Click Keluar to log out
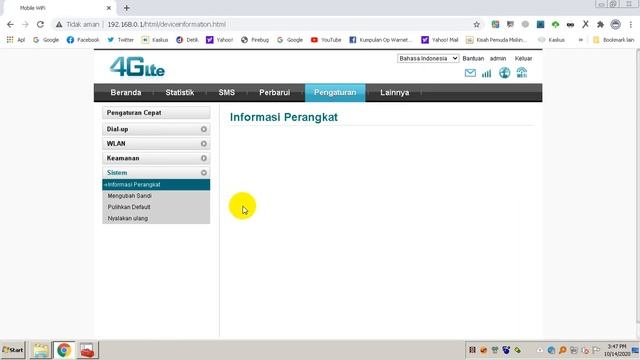 [523, 58]
